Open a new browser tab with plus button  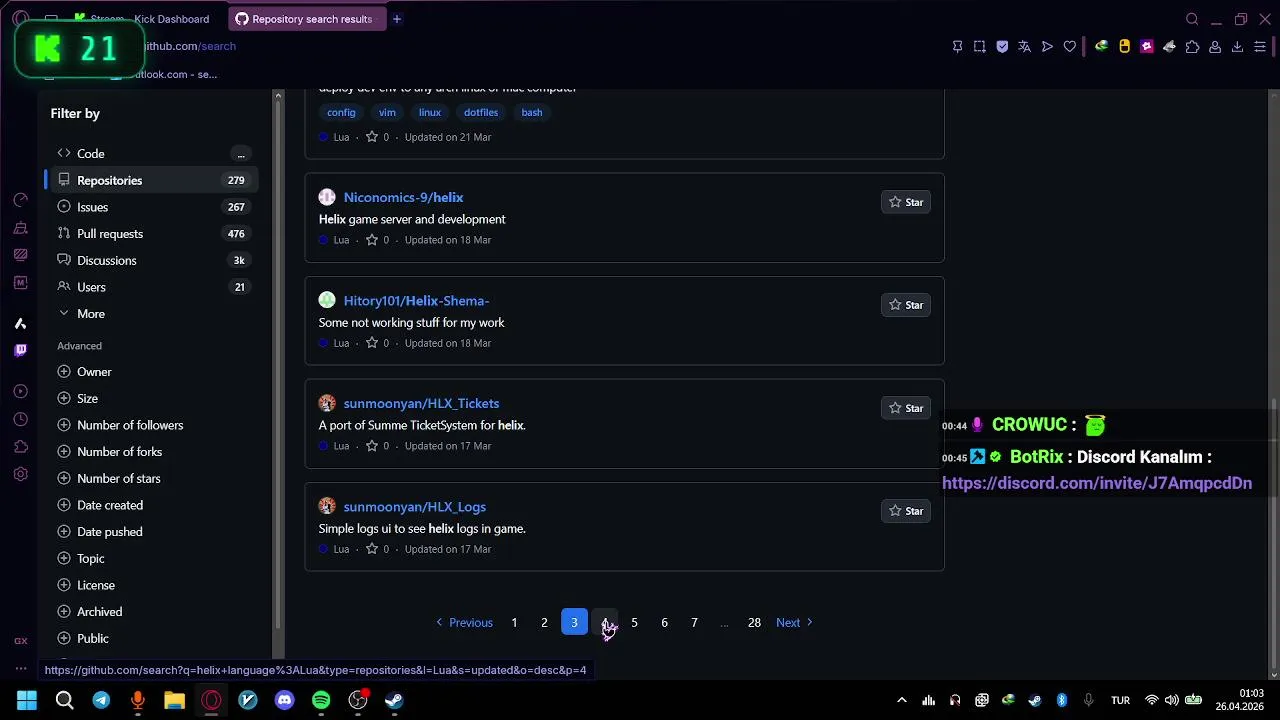point(397,19)
